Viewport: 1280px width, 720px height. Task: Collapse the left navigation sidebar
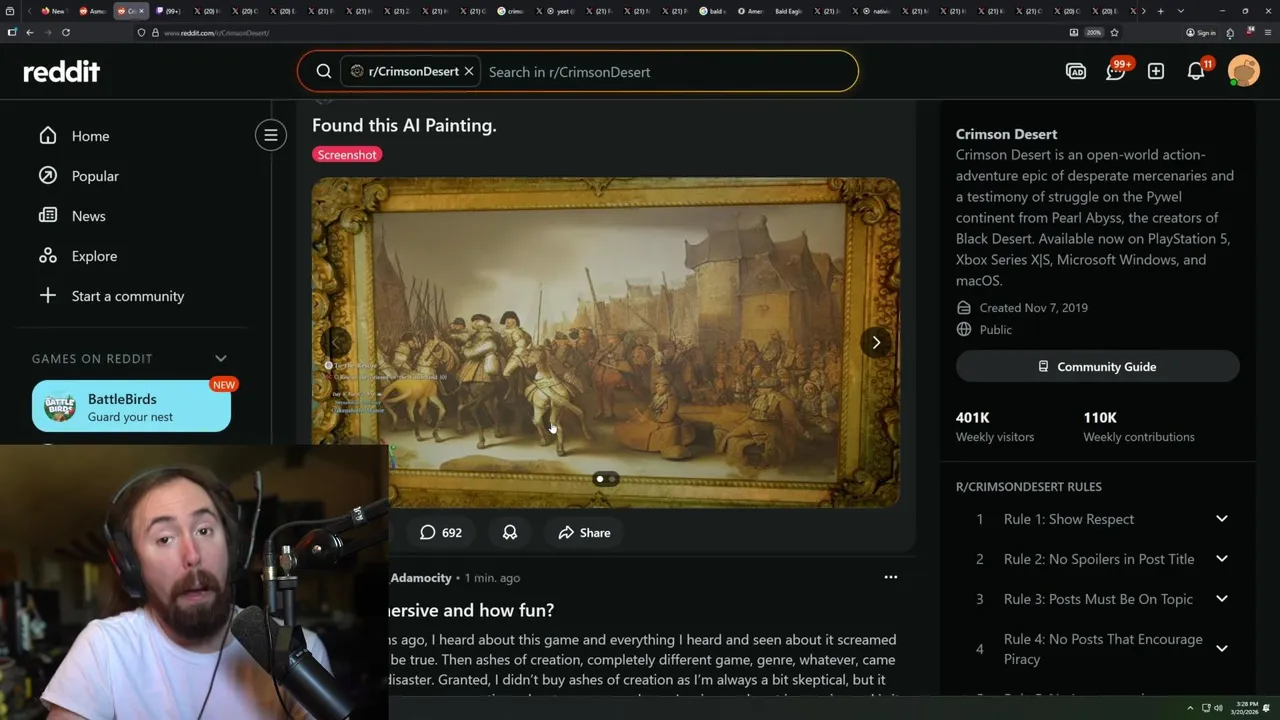click(x=271, y=135)
